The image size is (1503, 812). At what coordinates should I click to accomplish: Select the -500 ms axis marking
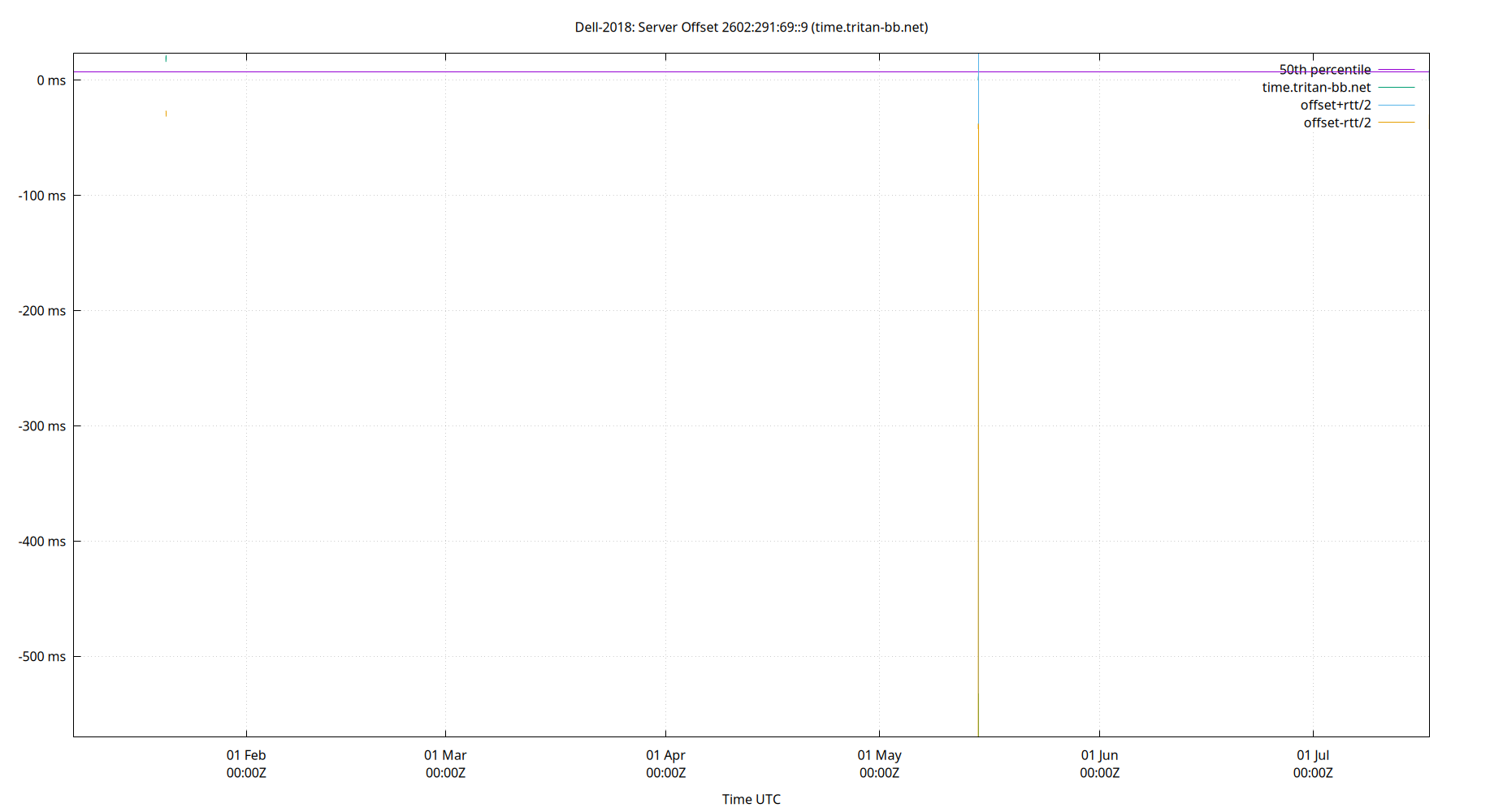[x=41, y=657]
